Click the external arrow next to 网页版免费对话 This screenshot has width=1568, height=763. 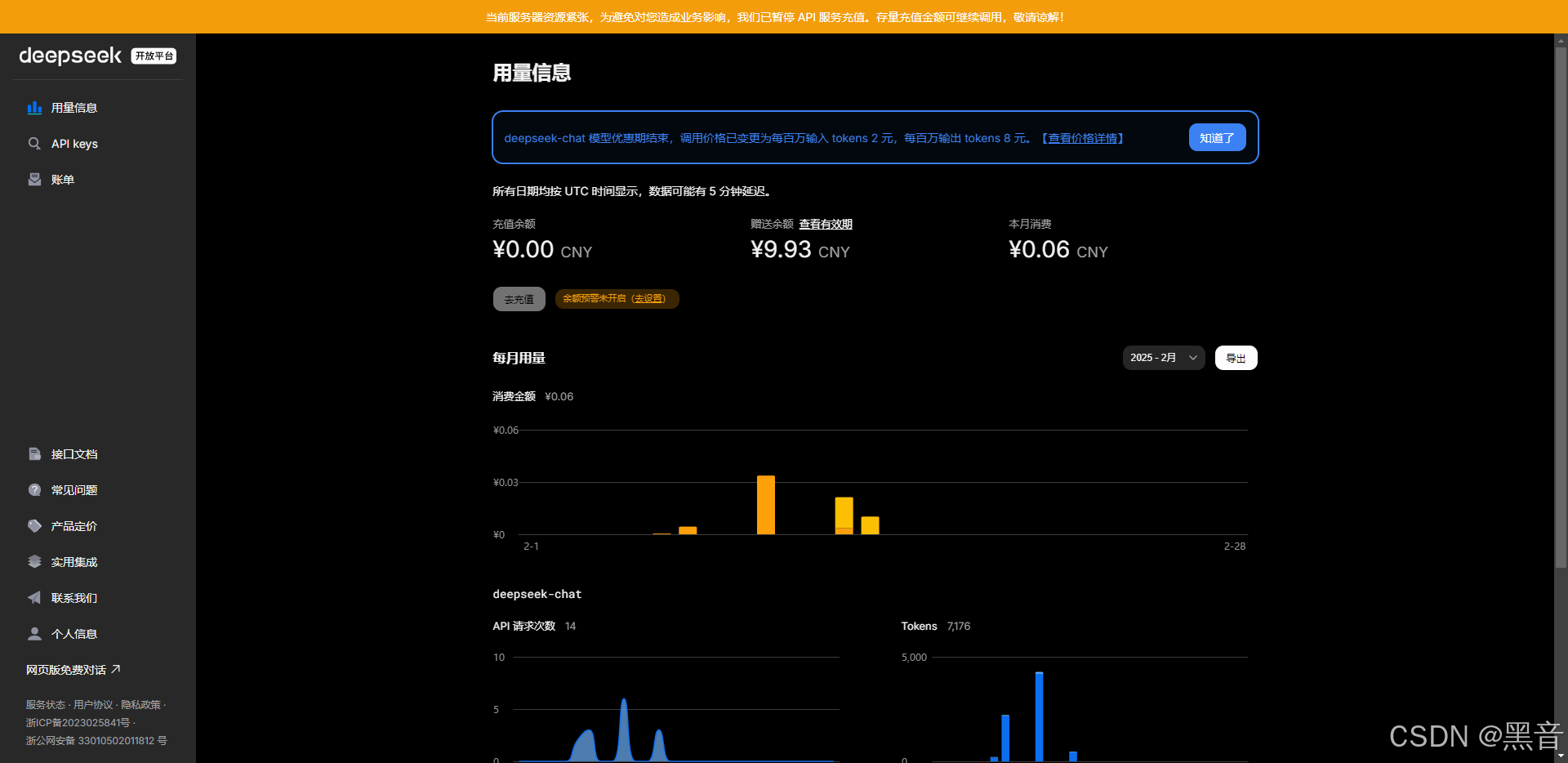pyautogui.click(x=116, y=669)
